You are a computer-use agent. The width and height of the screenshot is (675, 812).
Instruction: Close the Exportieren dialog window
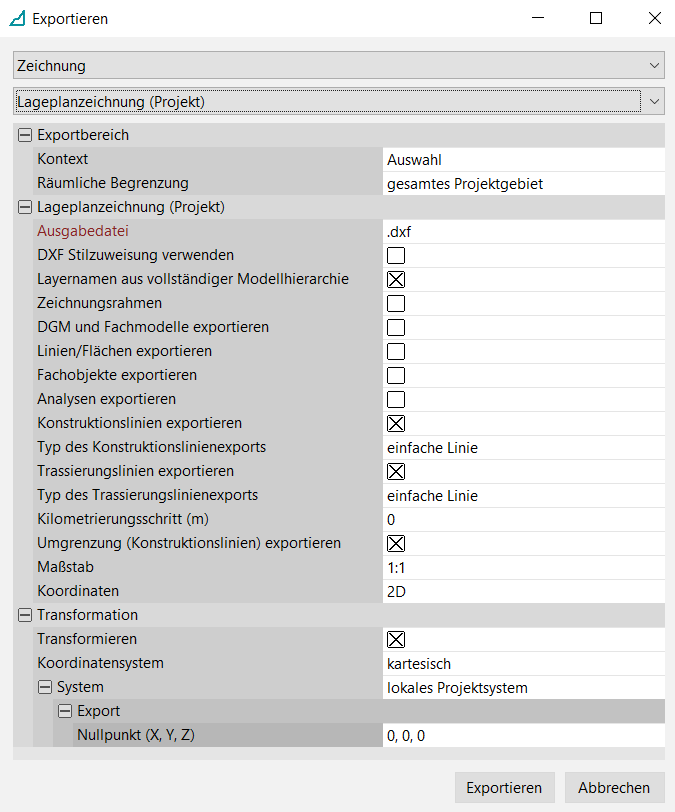[655, 18]
